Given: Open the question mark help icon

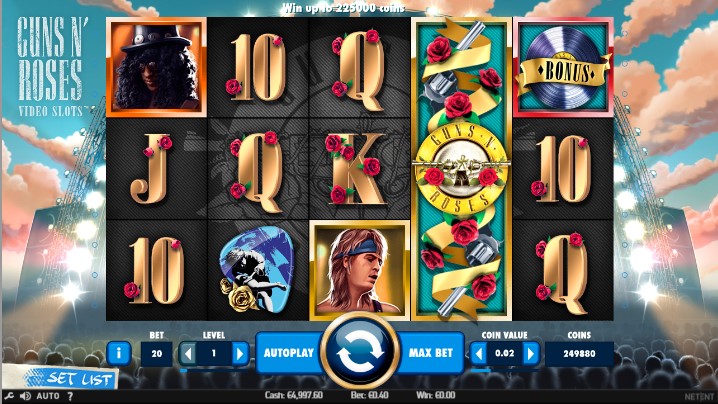Looking at the screenshot, I should (70, 396).
